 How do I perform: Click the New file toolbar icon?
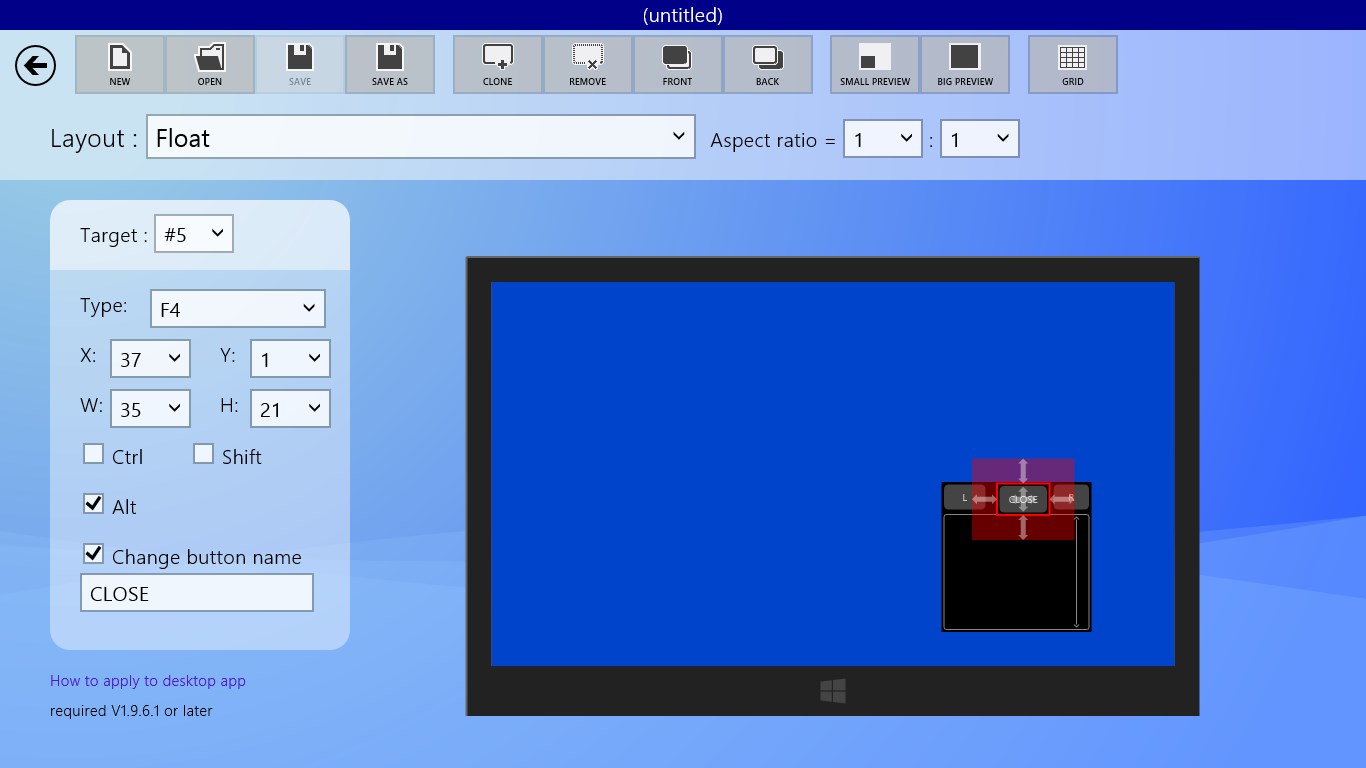point(120,65)
